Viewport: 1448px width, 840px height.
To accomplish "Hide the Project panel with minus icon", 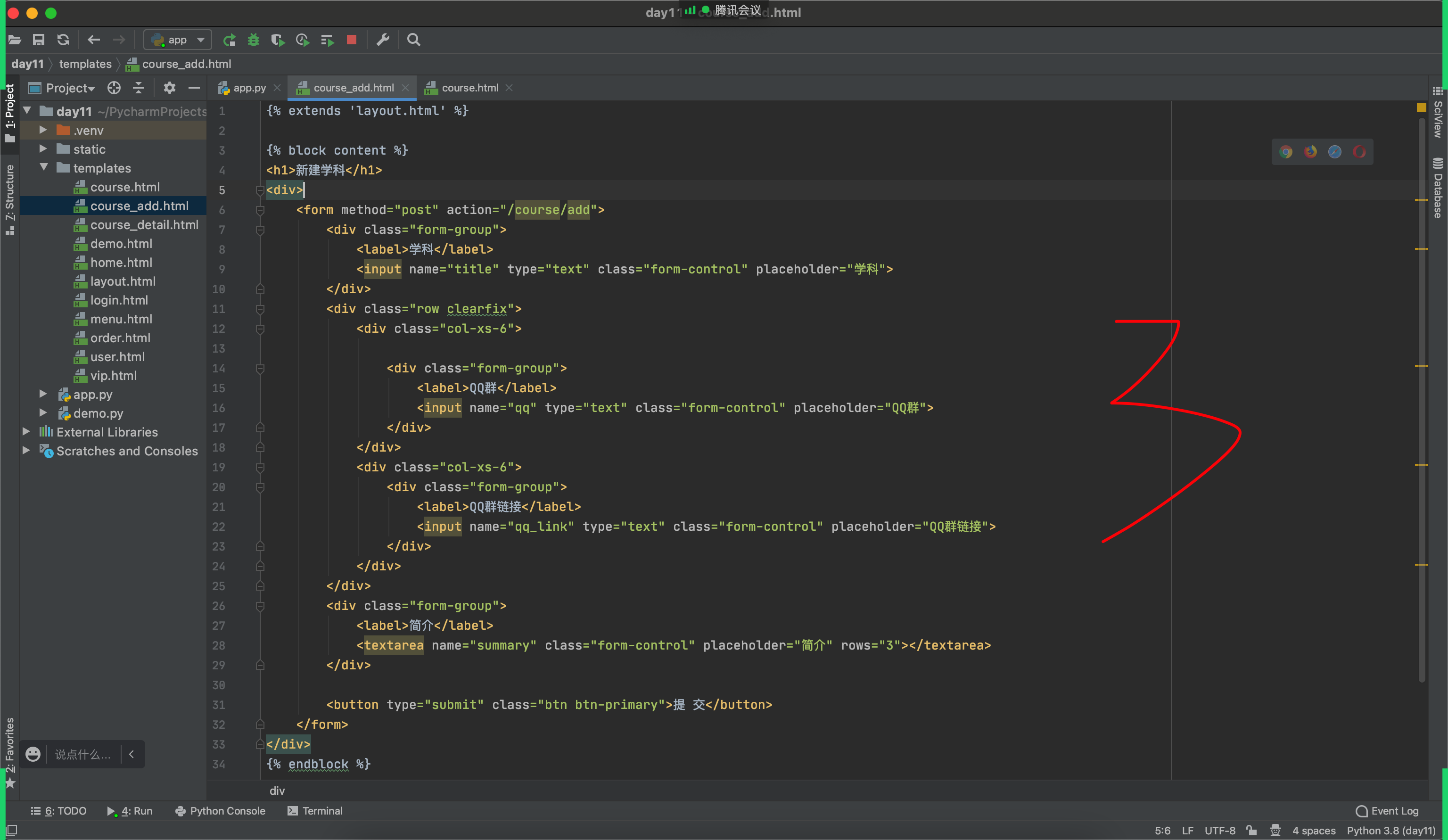I will 194,88.
